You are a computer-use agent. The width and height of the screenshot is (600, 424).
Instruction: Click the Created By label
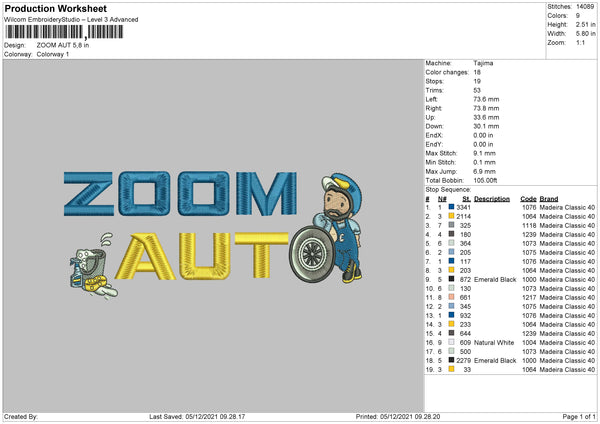[x=21, y=417]
